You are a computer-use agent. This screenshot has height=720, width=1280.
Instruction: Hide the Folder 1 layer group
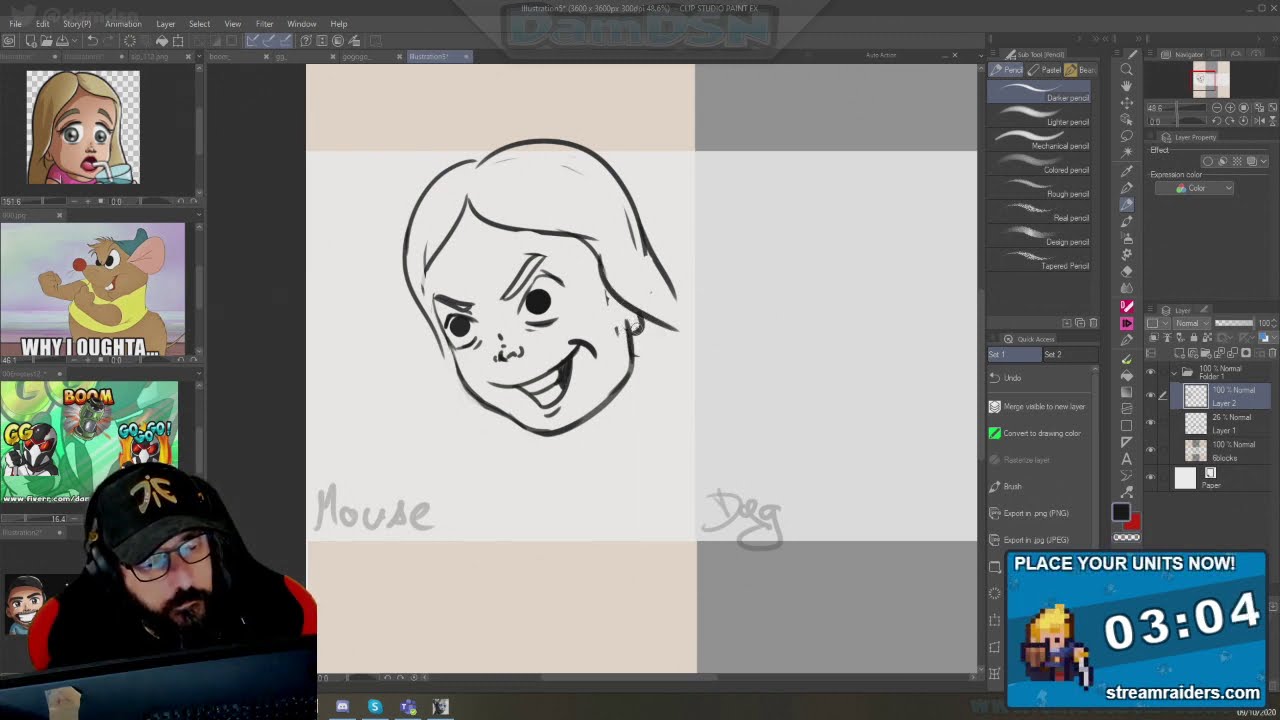[1151, 372]
